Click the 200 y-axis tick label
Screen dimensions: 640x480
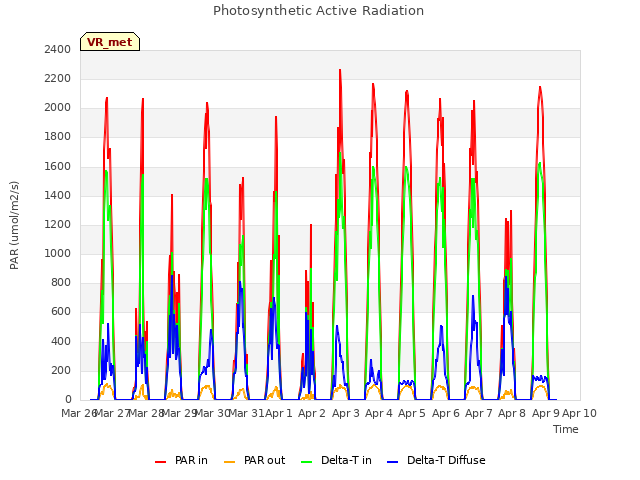pyautogui.click(x=61, y=371)
